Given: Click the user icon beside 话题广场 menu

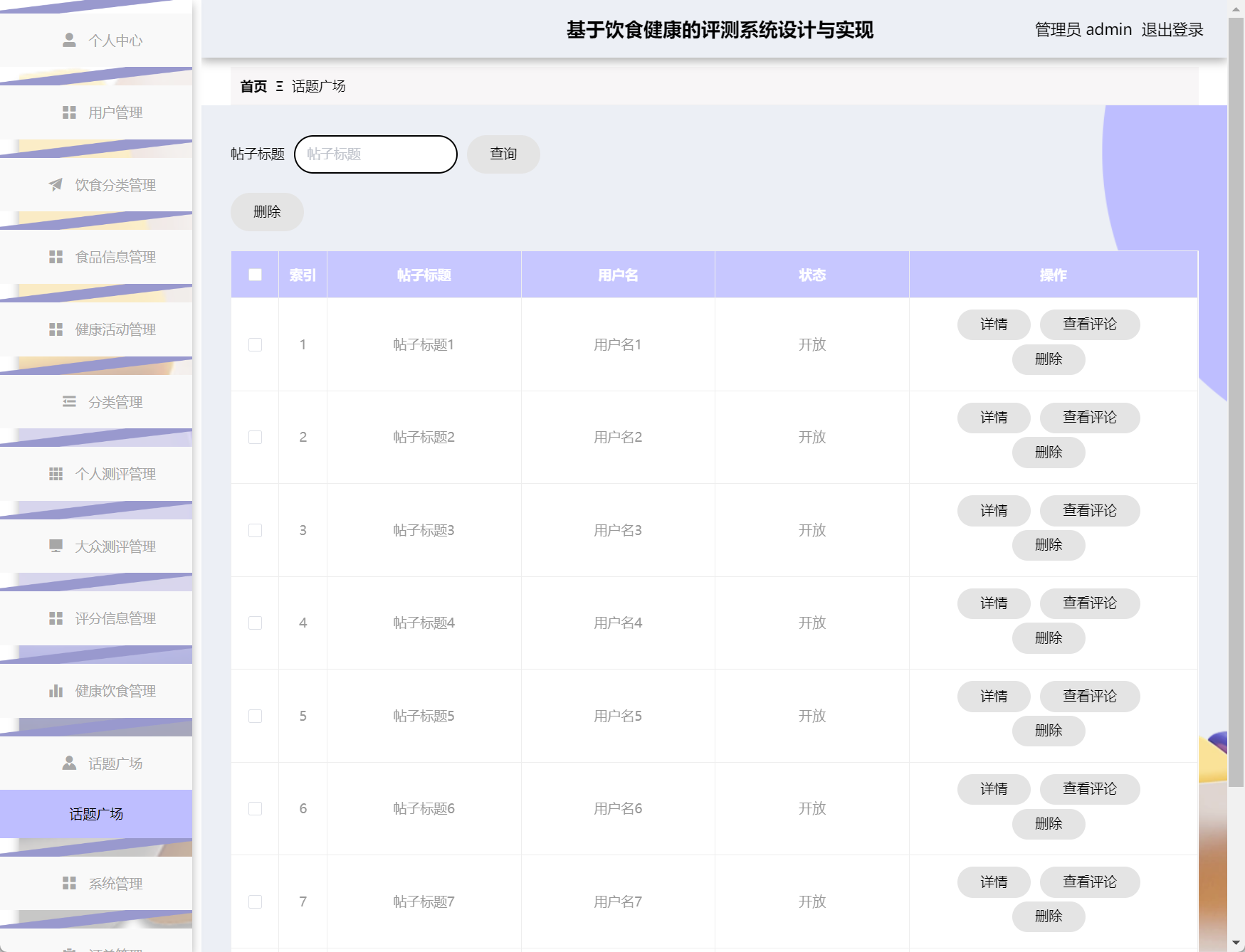Looking at the screenshot, I should click(x=69, y=763).
